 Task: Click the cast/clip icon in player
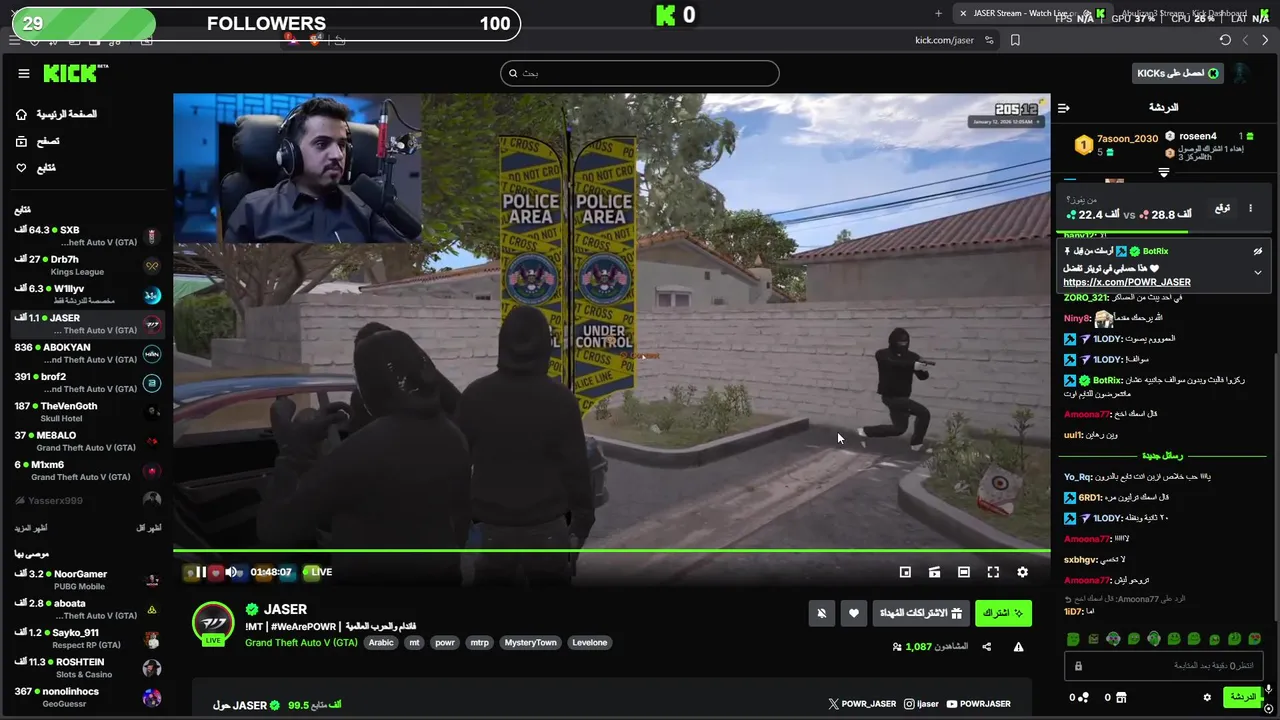[x=934, y=572]
